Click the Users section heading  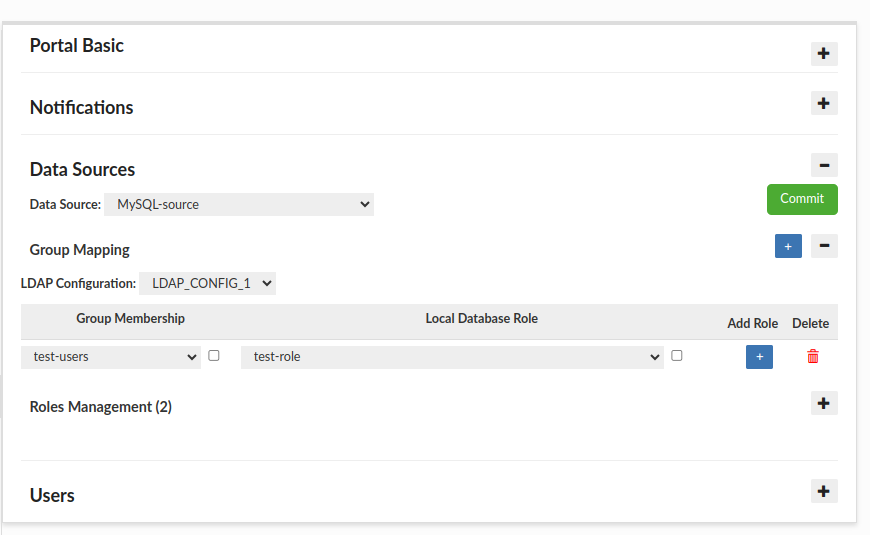[53, 495]
